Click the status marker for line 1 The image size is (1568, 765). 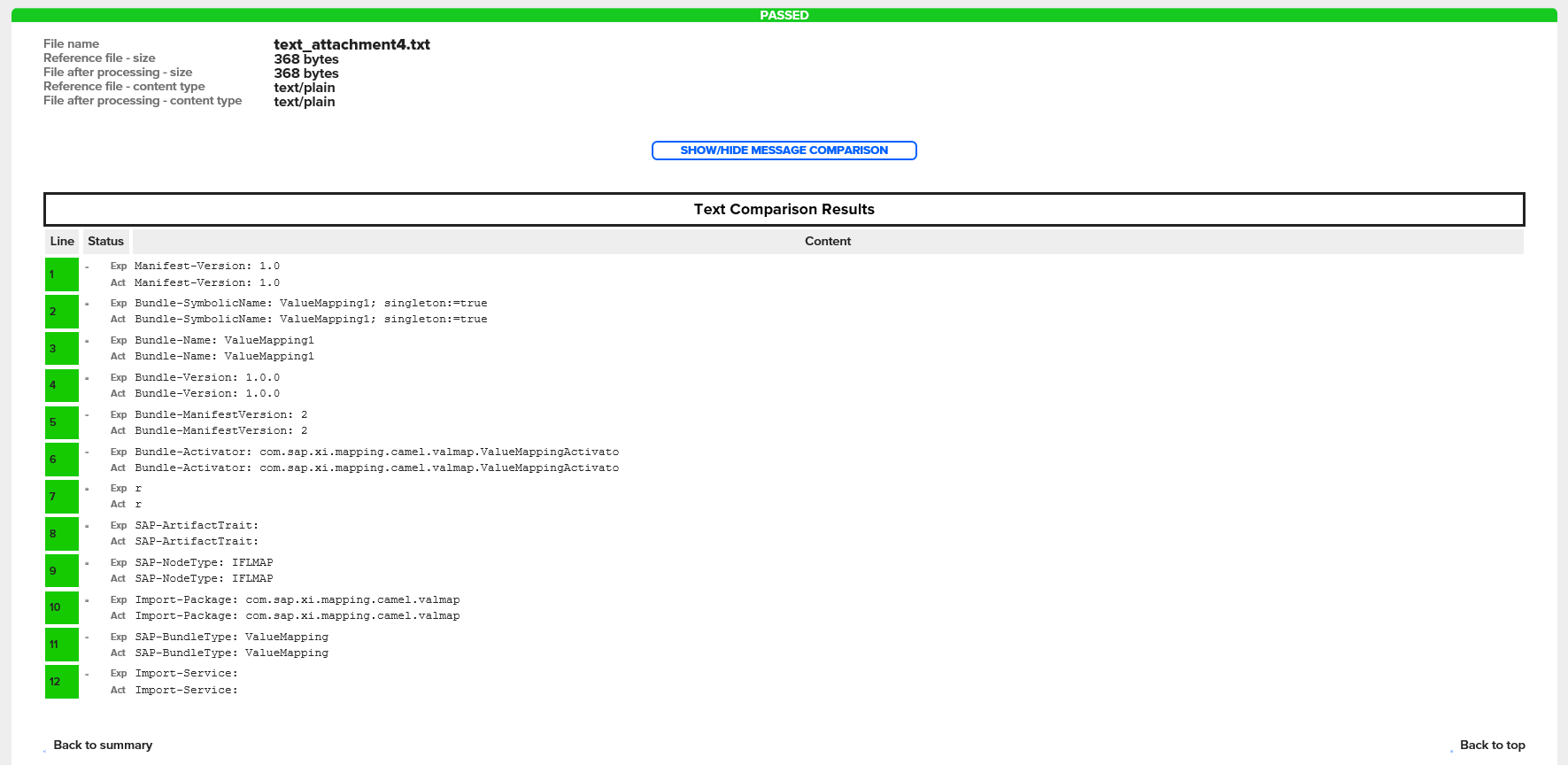[87, 267]
